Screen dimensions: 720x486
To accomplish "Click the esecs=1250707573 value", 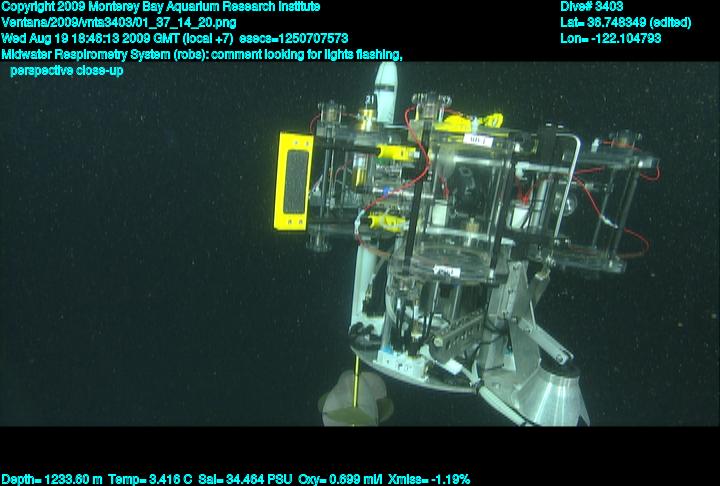I will (294, 39).
